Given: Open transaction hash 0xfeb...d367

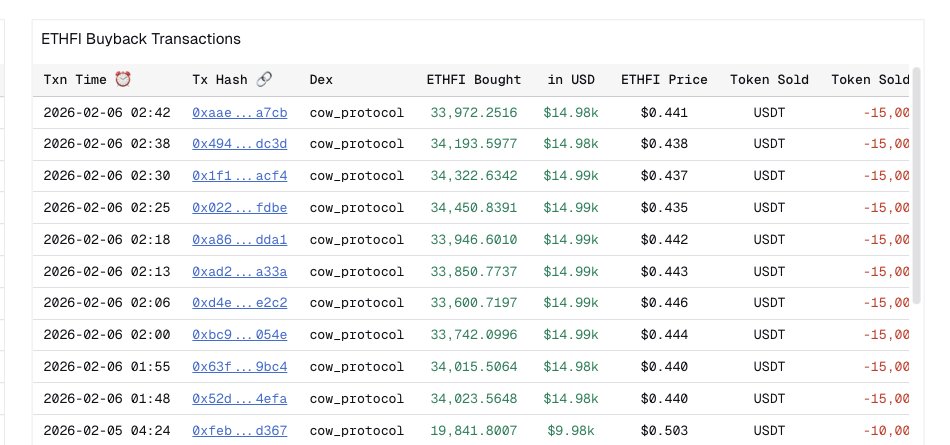Looking at the screenshot, I should click(240, 430).
